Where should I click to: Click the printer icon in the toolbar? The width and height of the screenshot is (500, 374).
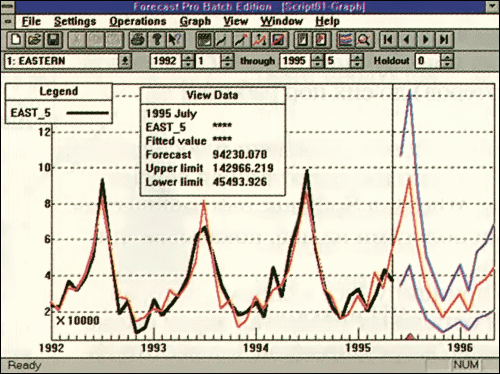pos(138,40)
